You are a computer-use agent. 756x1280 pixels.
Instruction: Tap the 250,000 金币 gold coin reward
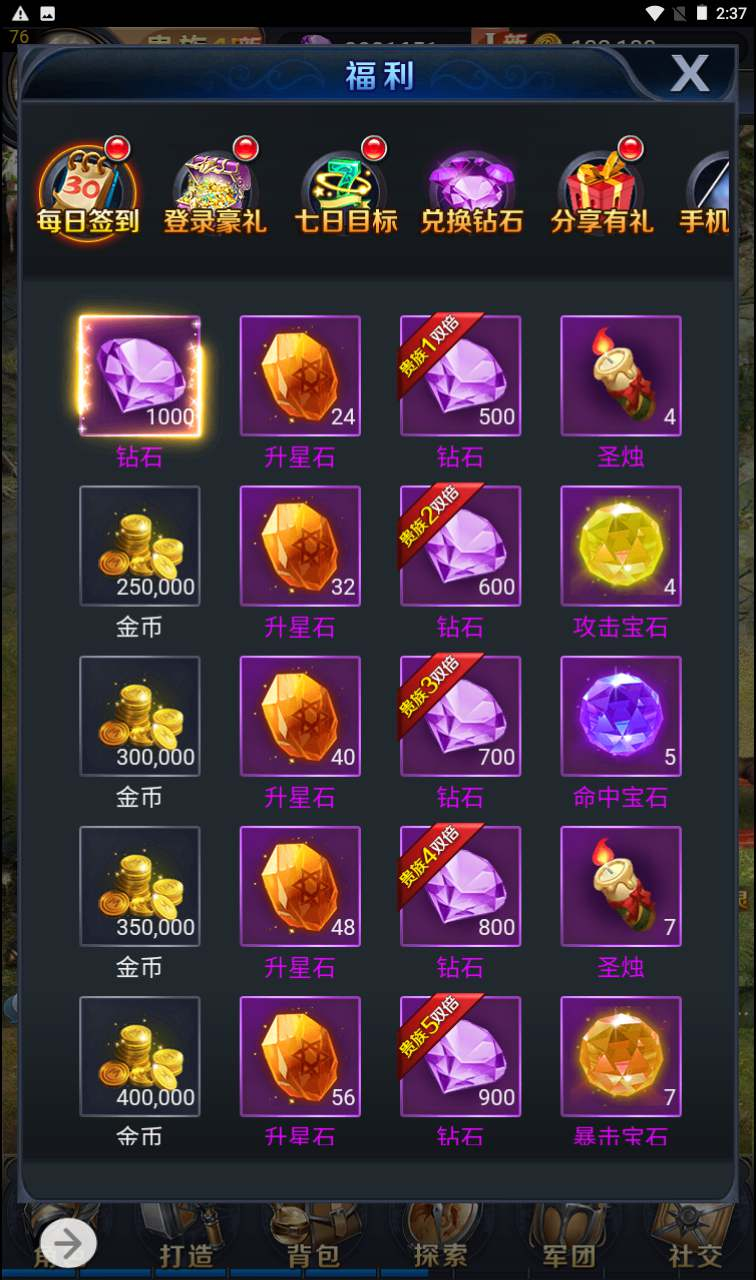(140, 546)
